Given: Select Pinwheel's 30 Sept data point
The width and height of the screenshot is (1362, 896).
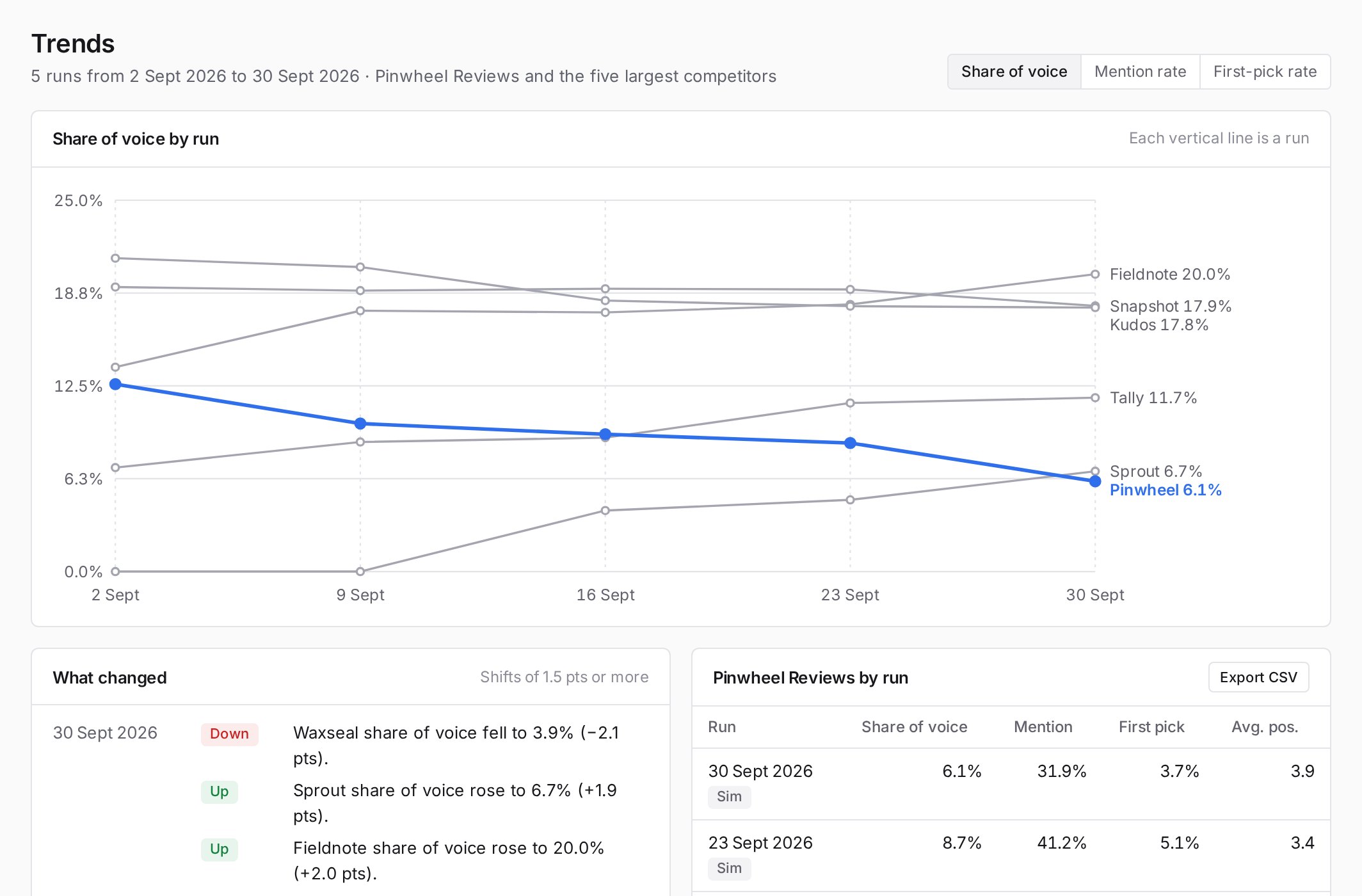Looking at the screenshot, I should (1095, 481).
